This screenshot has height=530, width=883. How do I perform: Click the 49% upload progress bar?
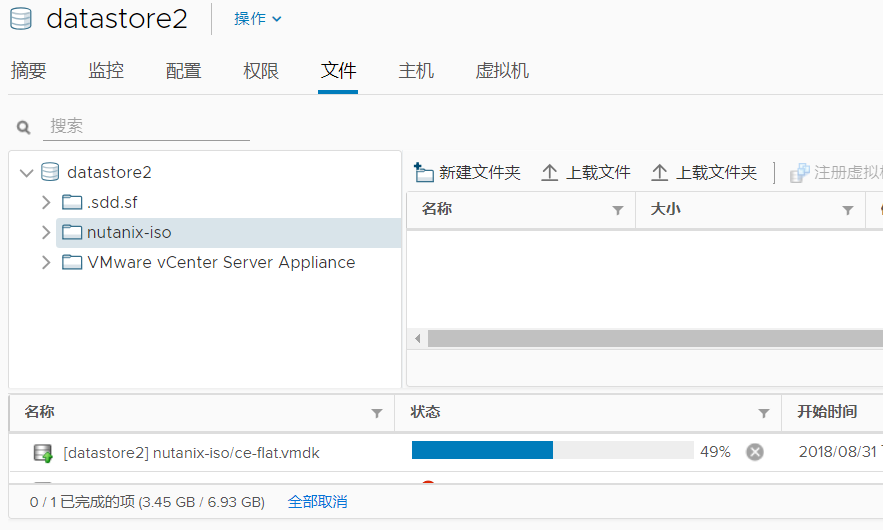pos(552,450)
